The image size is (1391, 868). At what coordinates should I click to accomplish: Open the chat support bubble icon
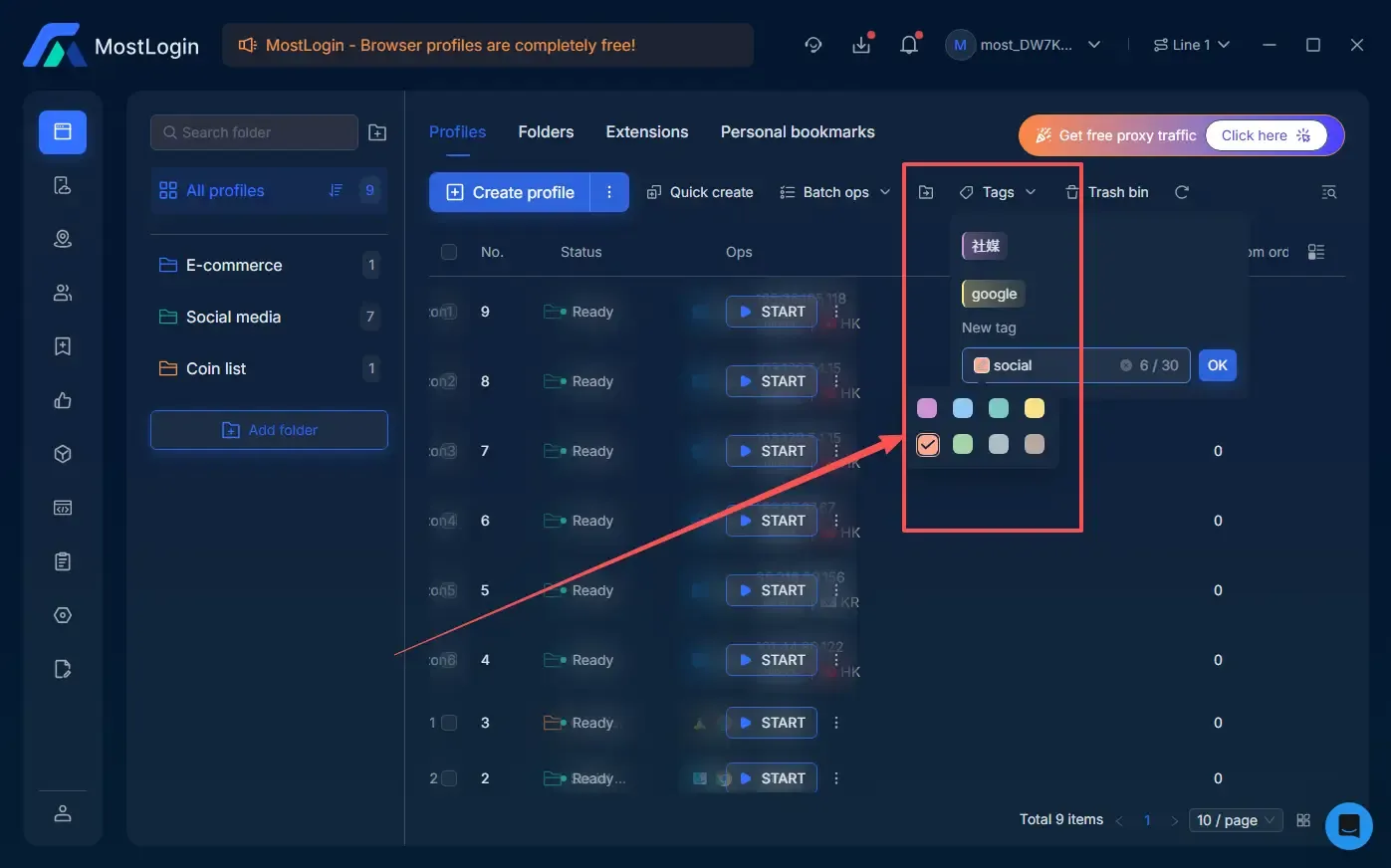[1348, 825]
